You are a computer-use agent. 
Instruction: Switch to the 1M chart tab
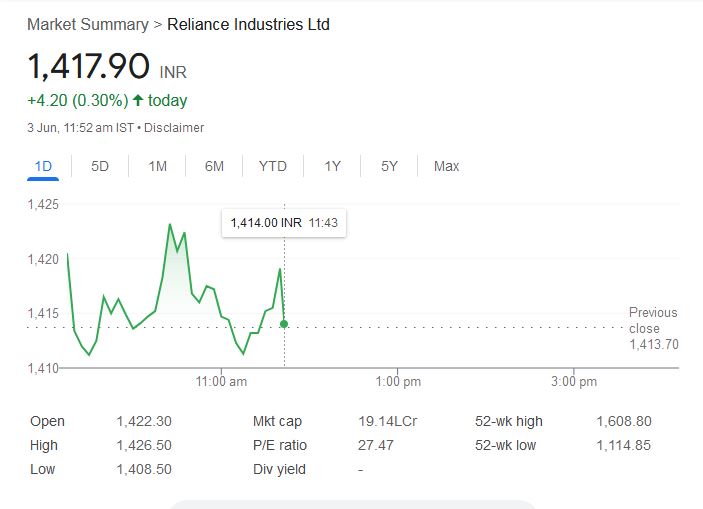click(157, 166)
